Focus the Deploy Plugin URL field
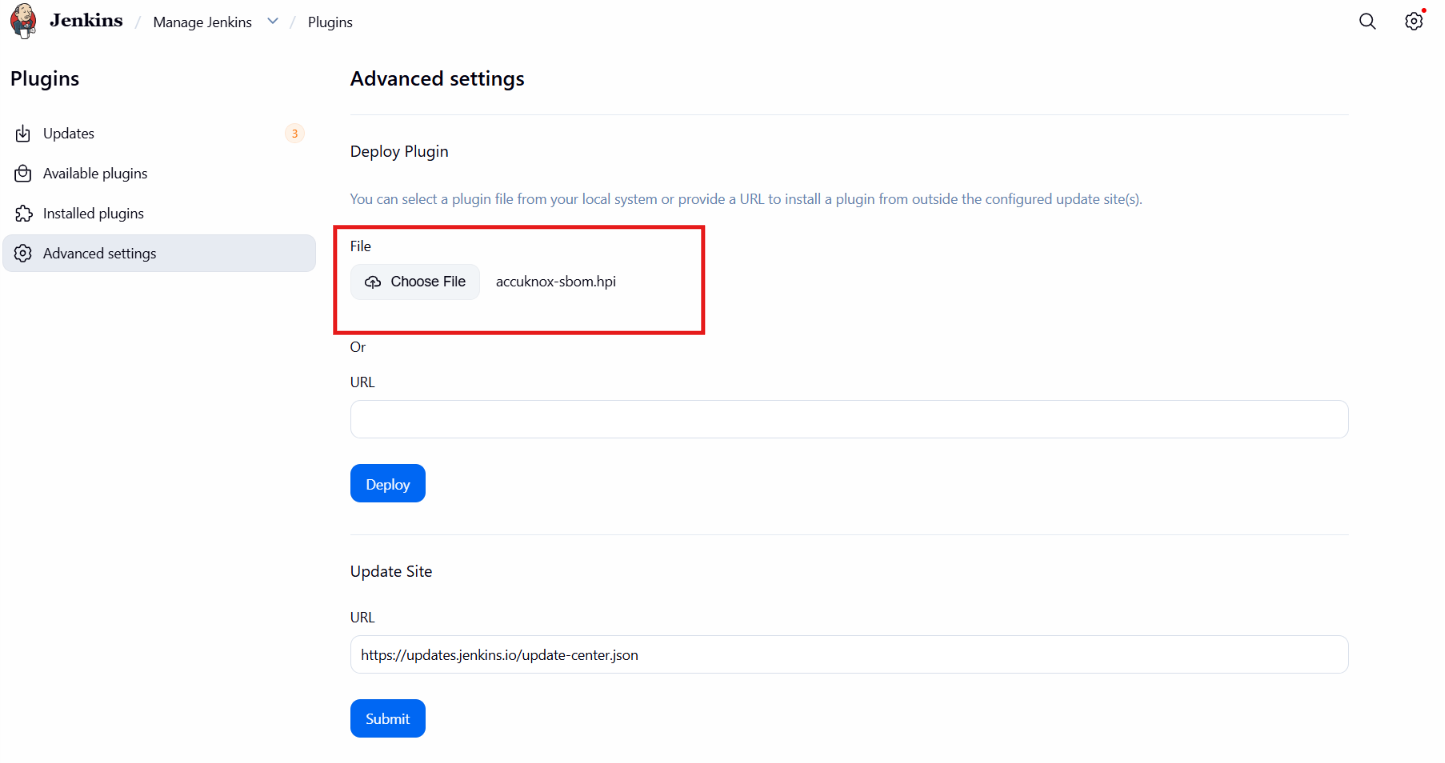Image resolution: width=1445 pixels, height=763 pixels. [849, 420]
